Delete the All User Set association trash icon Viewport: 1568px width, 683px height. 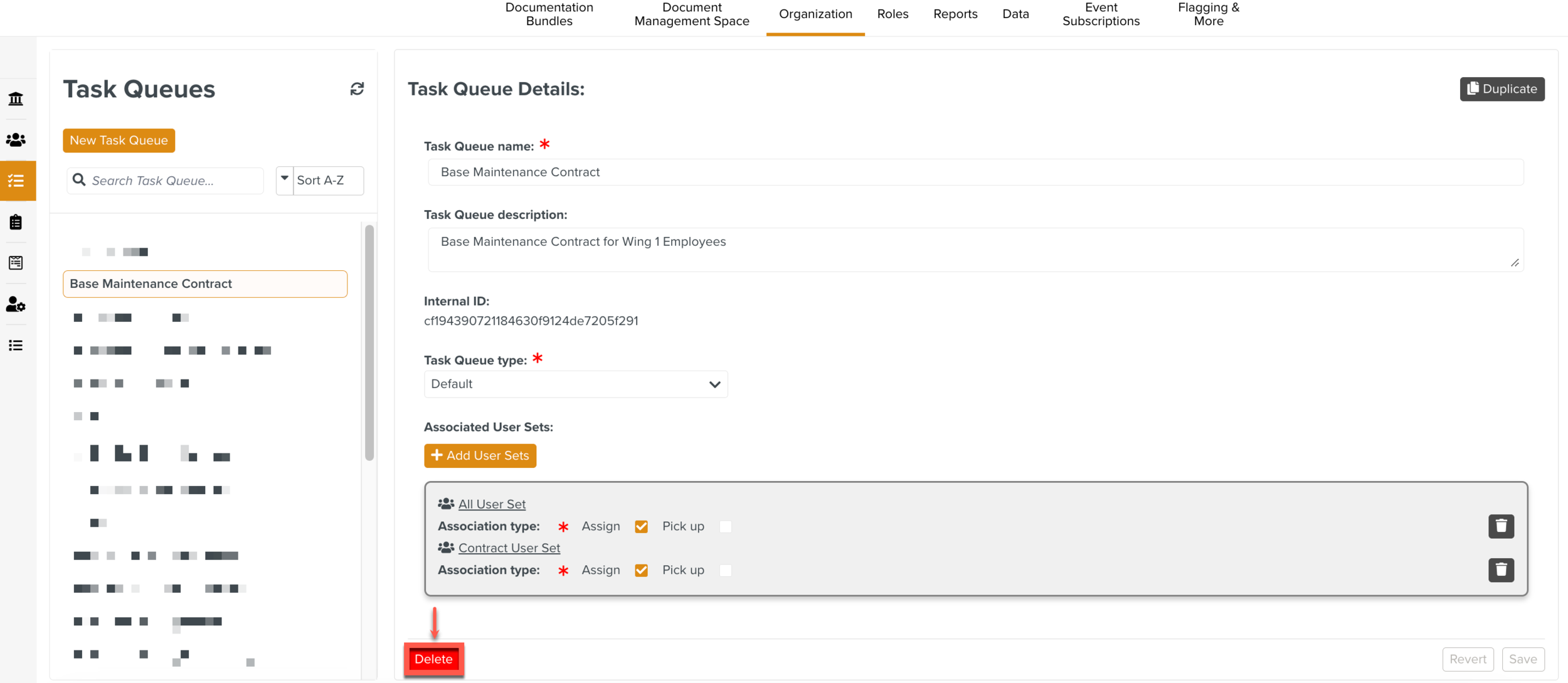tap(1501, 526)
